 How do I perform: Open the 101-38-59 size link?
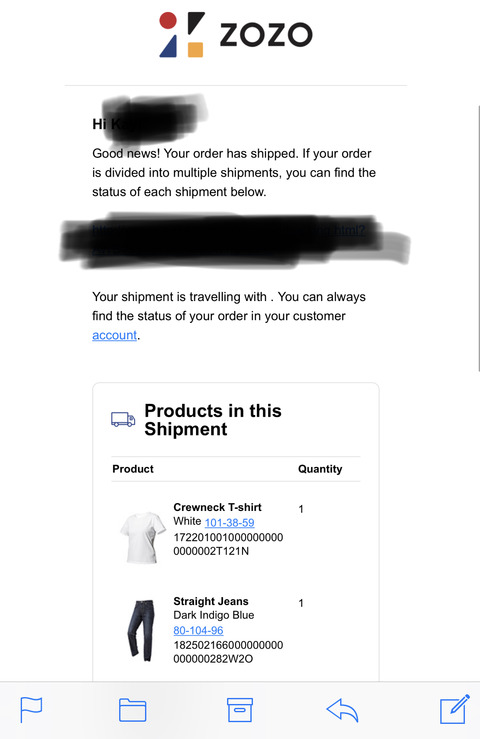tap(230, 522)
